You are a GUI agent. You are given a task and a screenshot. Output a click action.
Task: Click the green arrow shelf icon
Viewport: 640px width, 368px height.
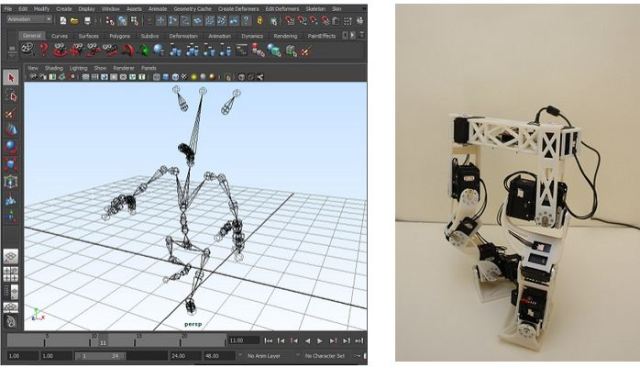(x=144, y=50)
